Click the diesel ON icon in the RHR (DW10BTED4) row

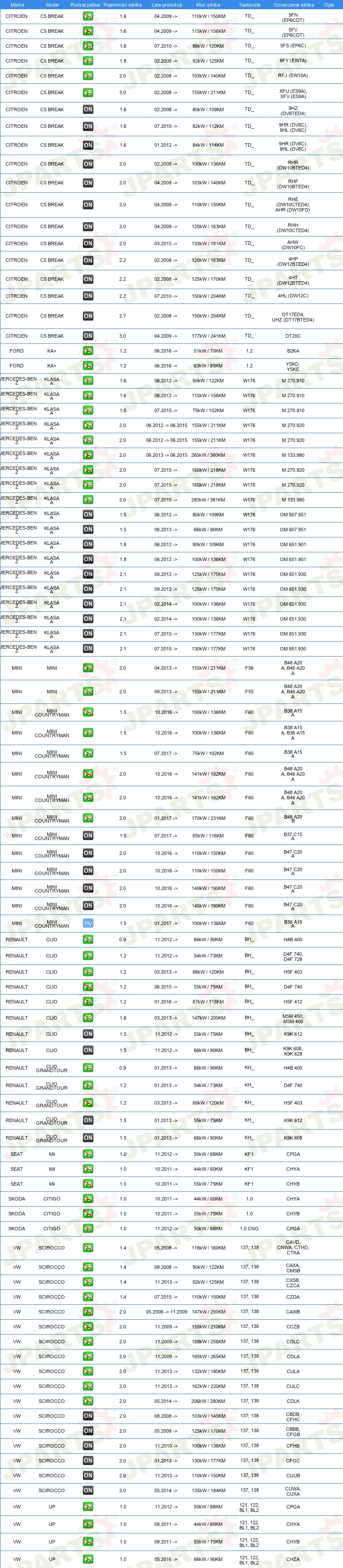click(88, 164)
